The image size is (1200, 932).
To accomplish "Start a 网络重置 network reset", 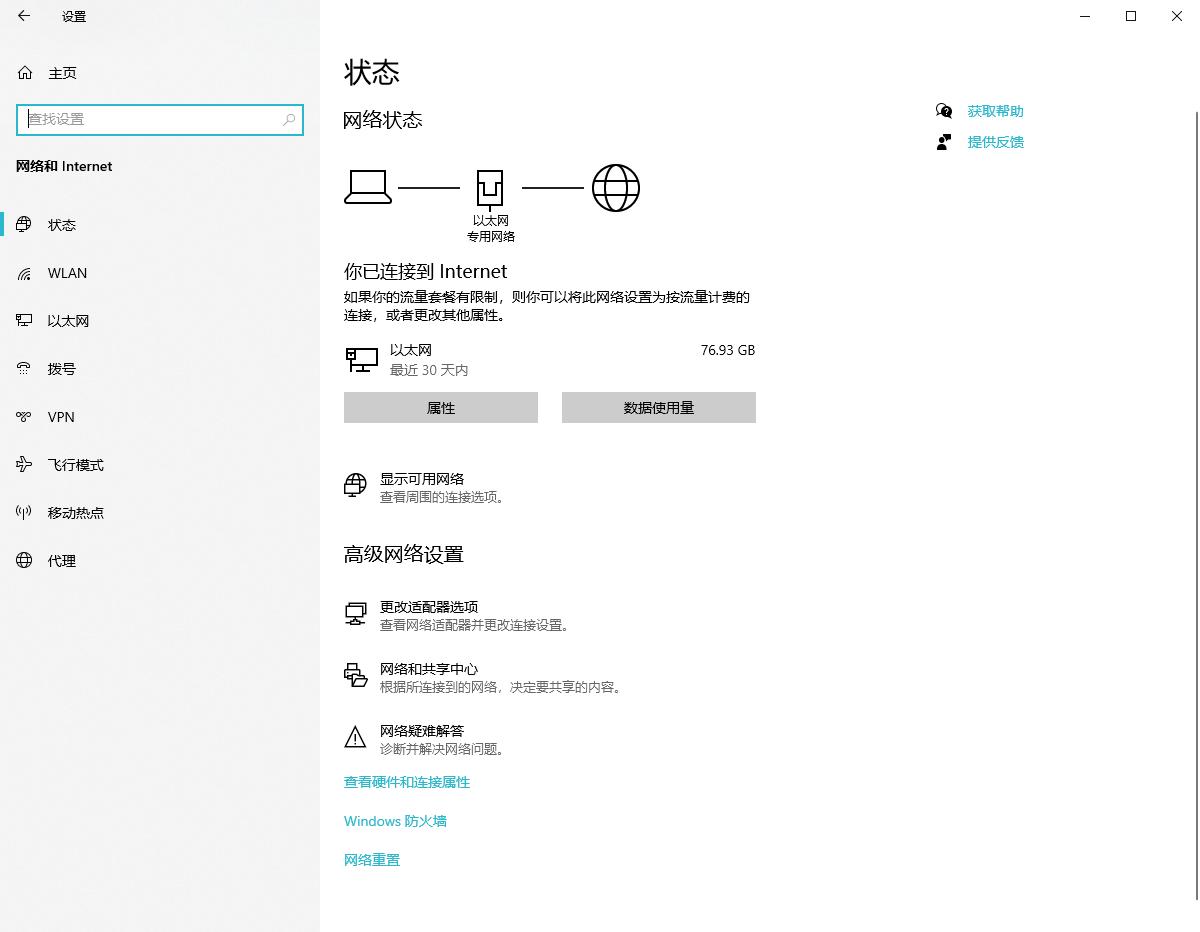I will point(371,859).
